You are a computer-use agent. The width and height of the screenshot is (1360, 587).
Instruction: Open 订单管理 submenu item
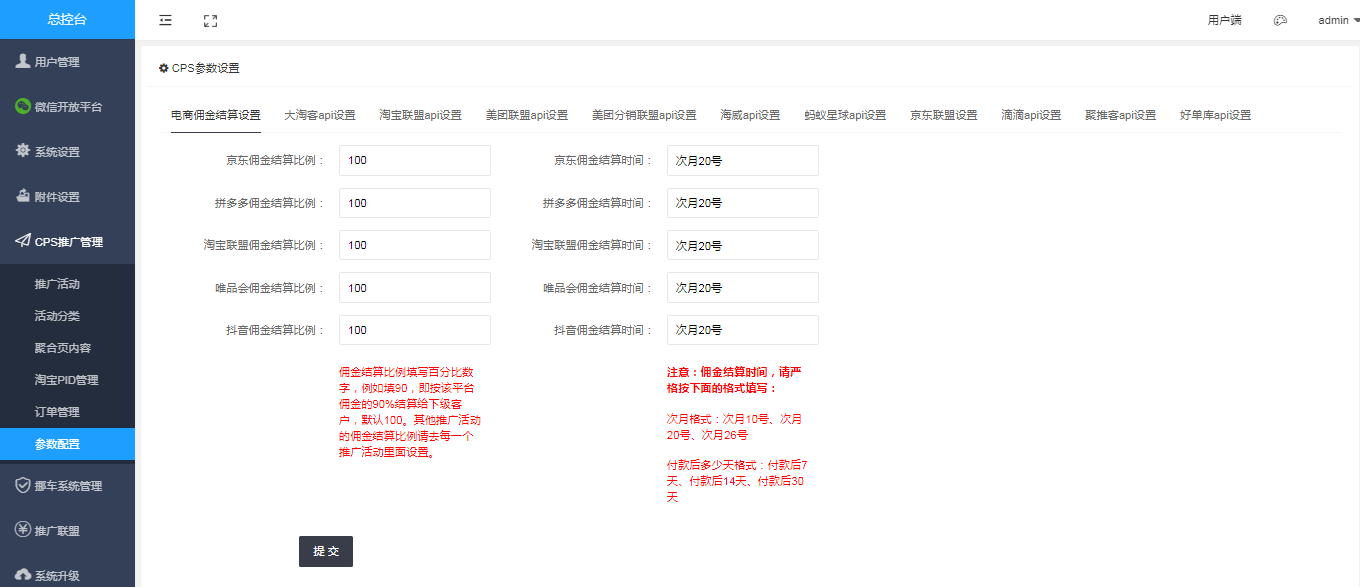[x=57, y=412]
